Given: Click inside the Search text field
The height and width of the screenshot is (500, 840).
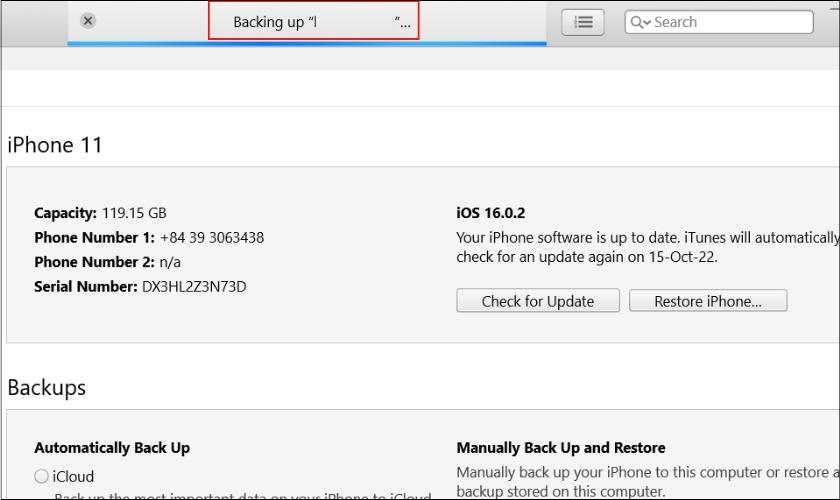Looking at the screenshot, I should point(730,22).
